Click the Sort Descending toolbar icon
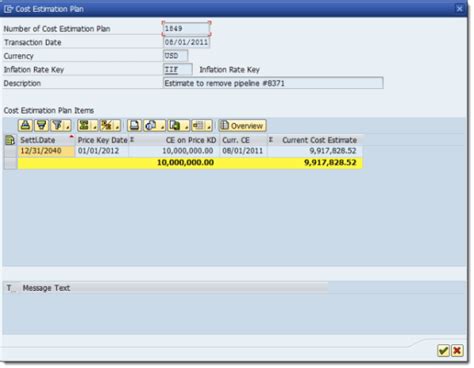Image resolution: width=474 pixels, height=368 pixels. 41,125
